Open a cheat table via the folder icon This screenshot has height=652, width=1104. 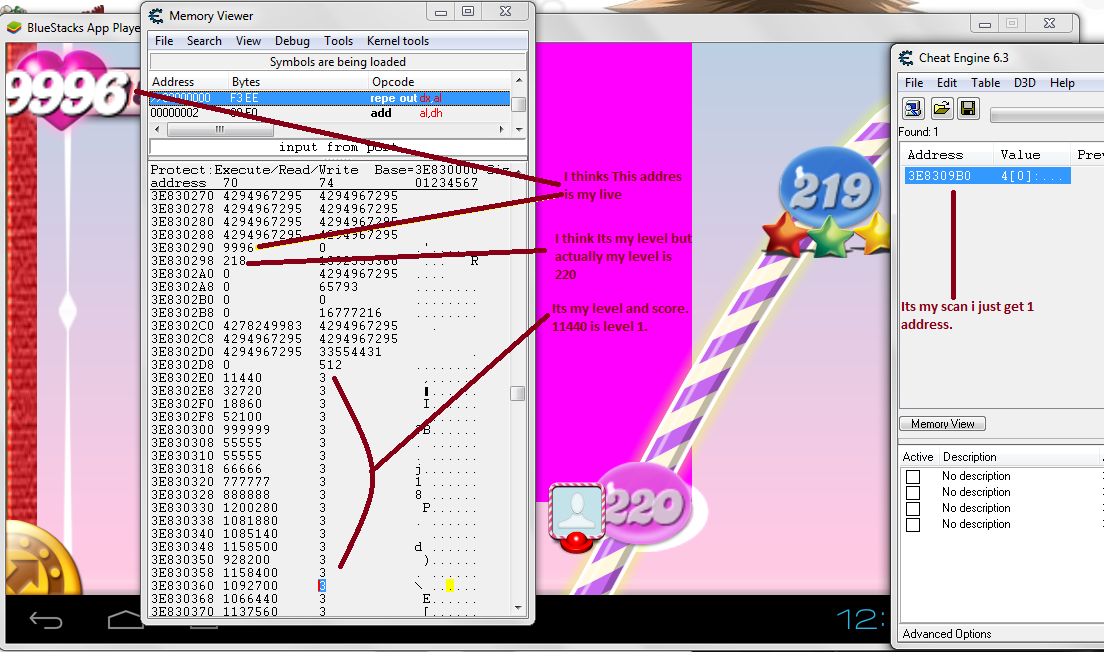tap(941, 108)
